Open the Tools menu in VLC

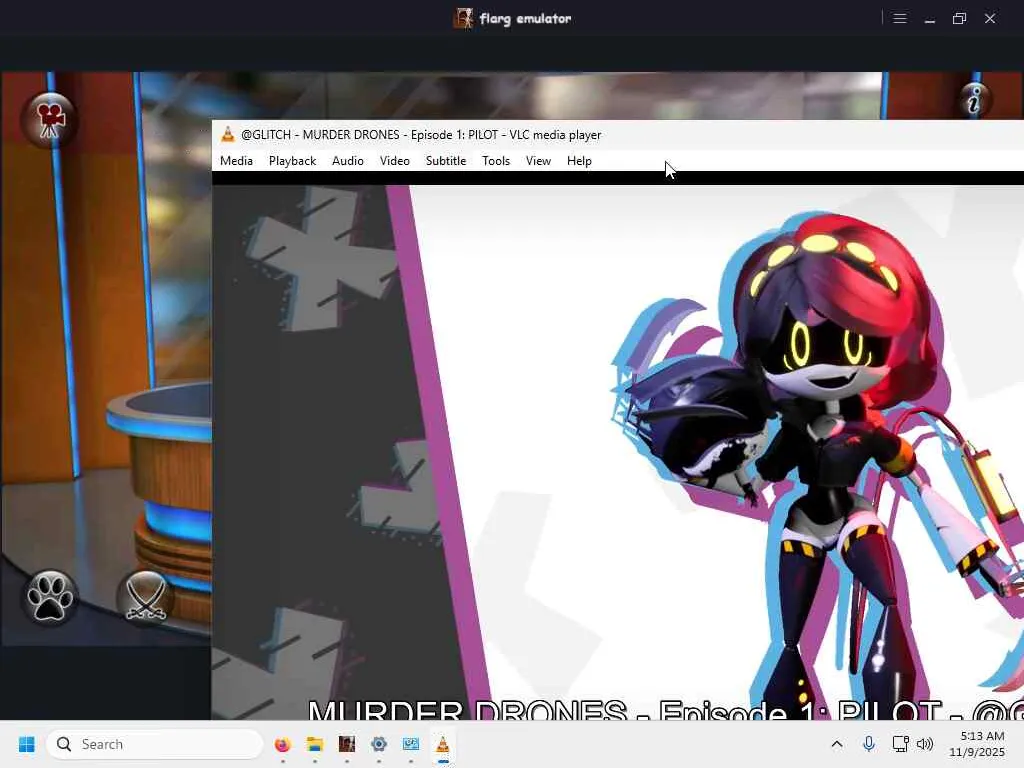click(496, 161)
